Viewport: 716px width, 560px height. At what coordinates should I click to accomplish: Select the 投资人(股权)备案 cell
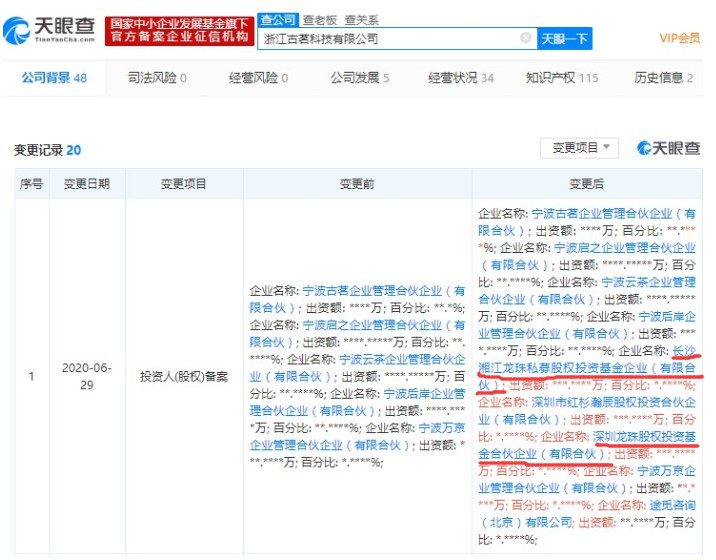pos(184,376)
